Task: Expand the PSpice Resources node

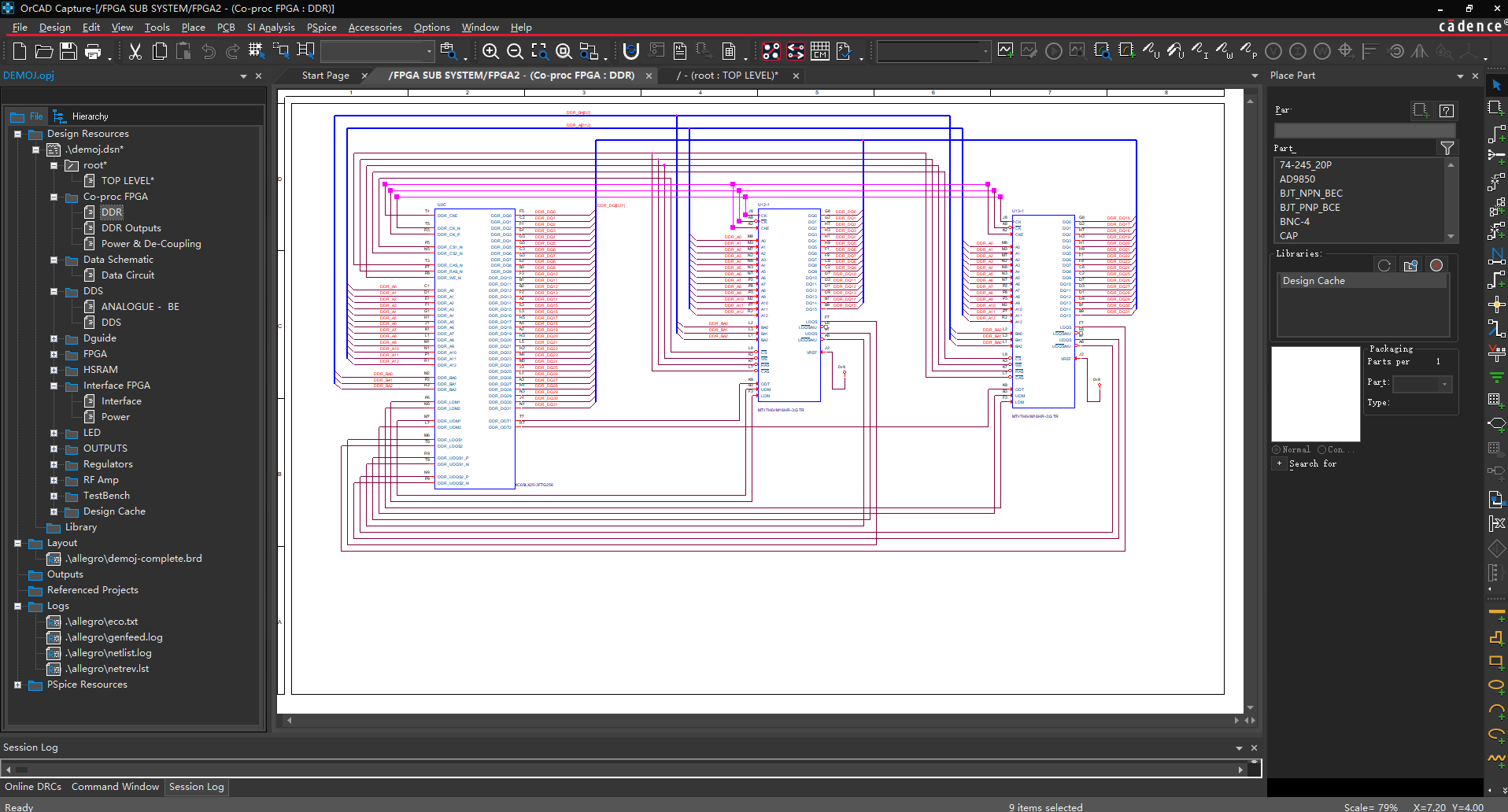Action: 17,685
